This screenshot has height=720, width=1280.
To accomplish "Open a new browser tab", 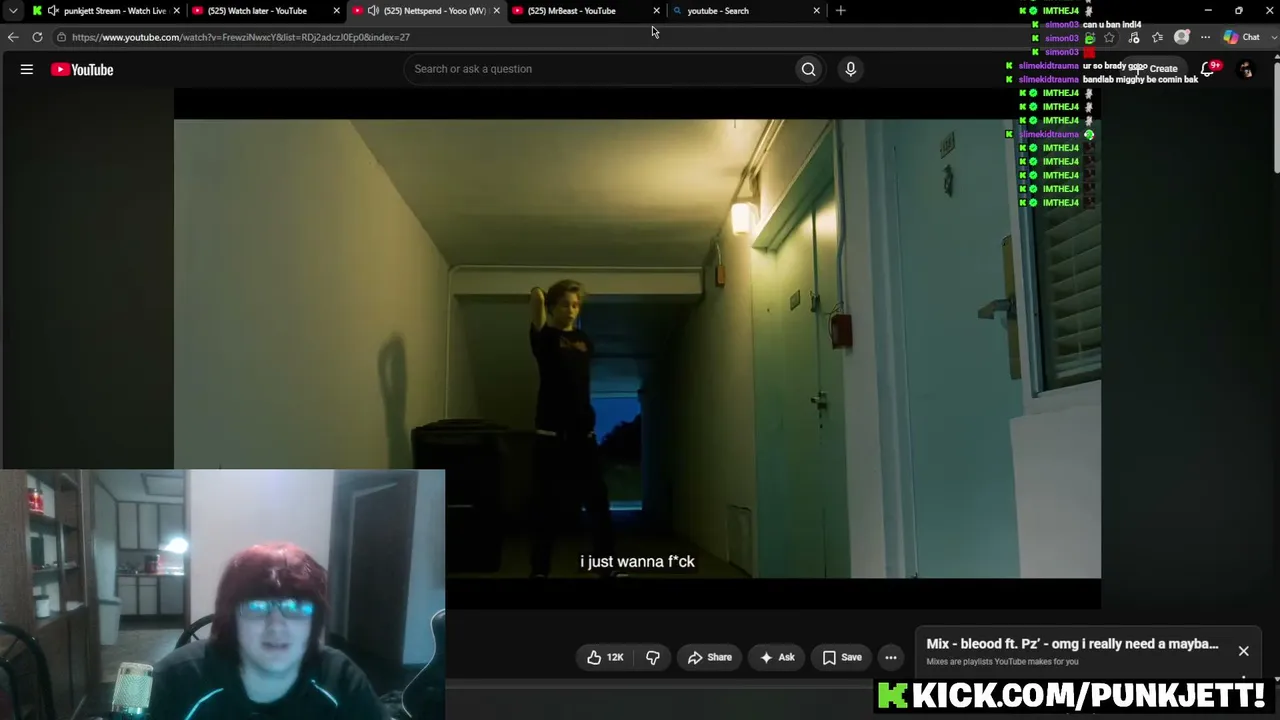I will (x=840, y=11).
